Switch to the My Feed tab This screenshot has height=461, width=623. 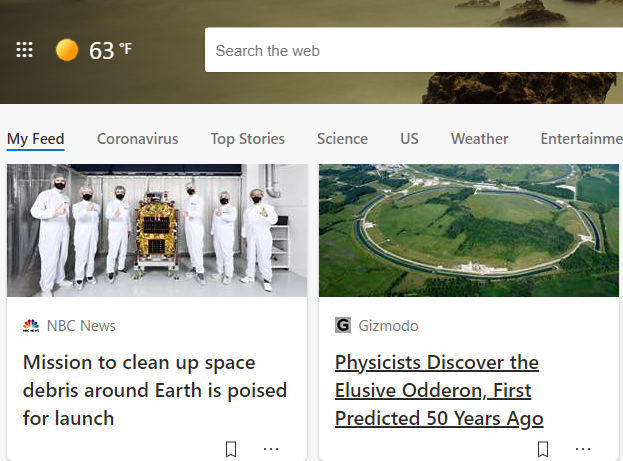(36, 139)
